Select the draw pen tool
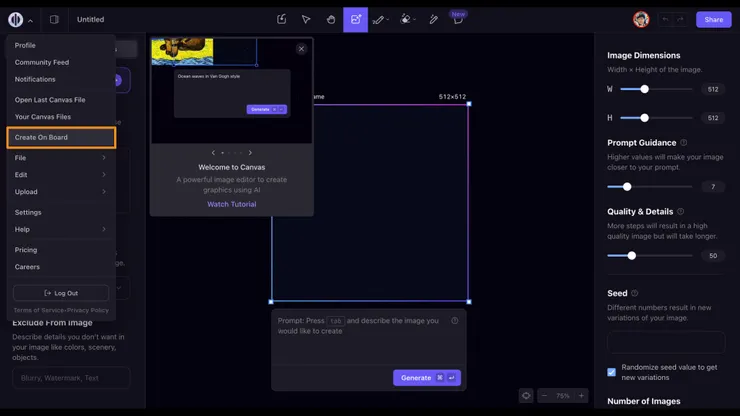Image resolution: width=740 pixels, height=416 pixels. point(378,19)
